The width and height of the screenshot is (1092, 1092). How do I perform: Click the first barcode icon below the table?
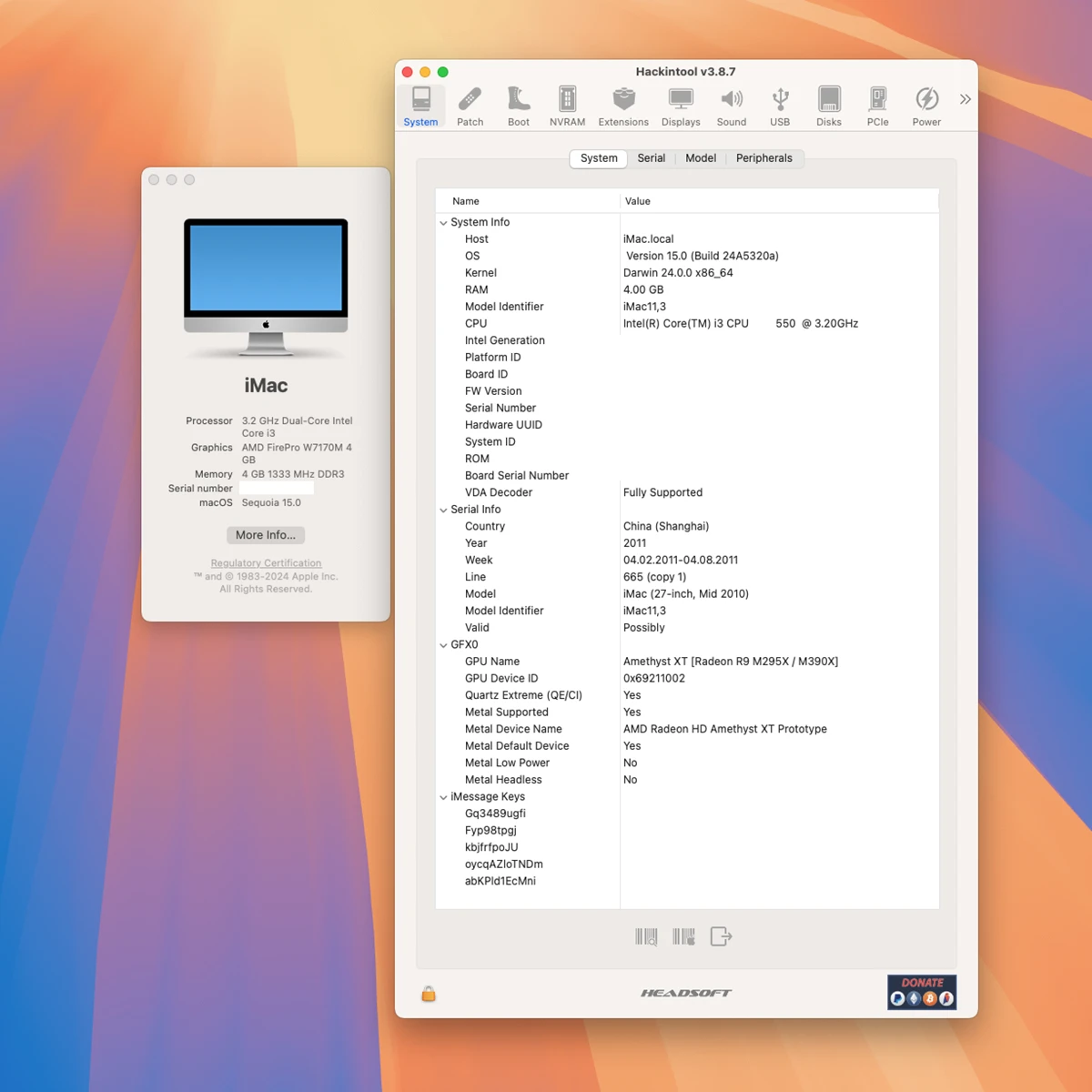pyautogui.click(x=646, y=936)
